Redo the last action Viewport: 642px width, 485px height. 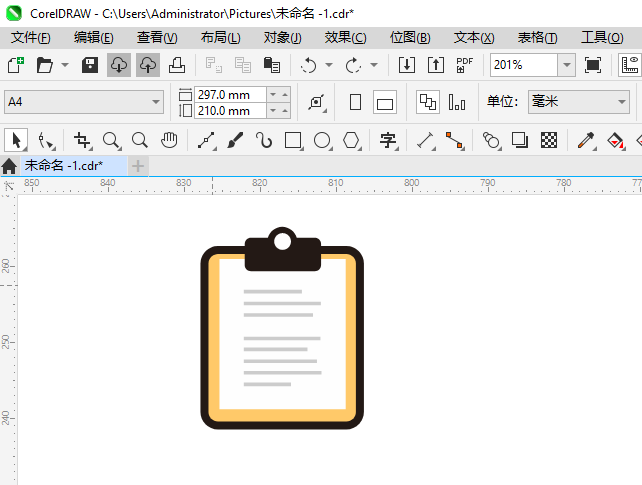point(353,65)
